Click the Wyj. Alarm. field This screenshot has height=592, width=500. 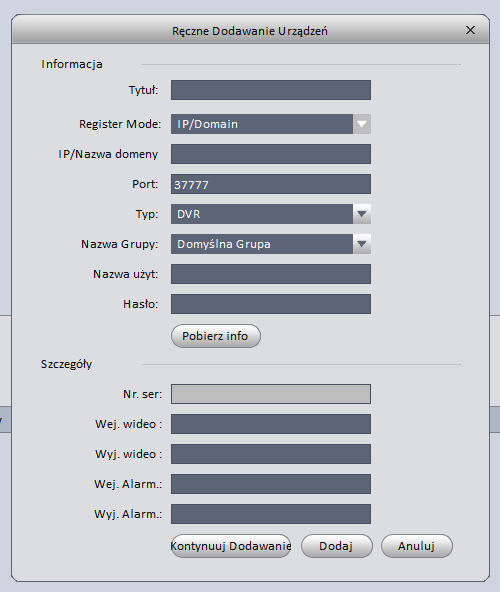pos(271,514)
